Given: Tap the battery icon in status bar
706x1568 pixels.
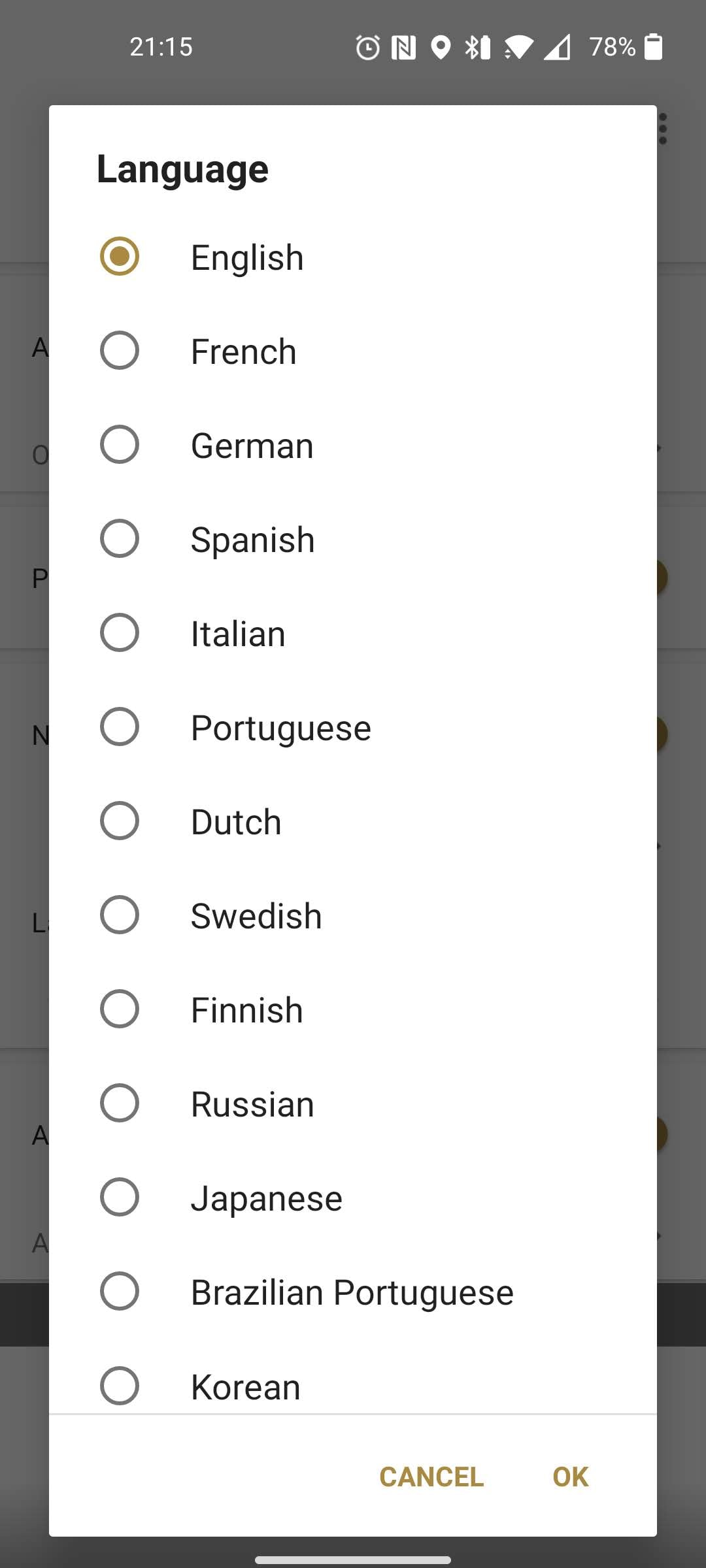Looking at the screenshot, I should (x=653, y=47).
